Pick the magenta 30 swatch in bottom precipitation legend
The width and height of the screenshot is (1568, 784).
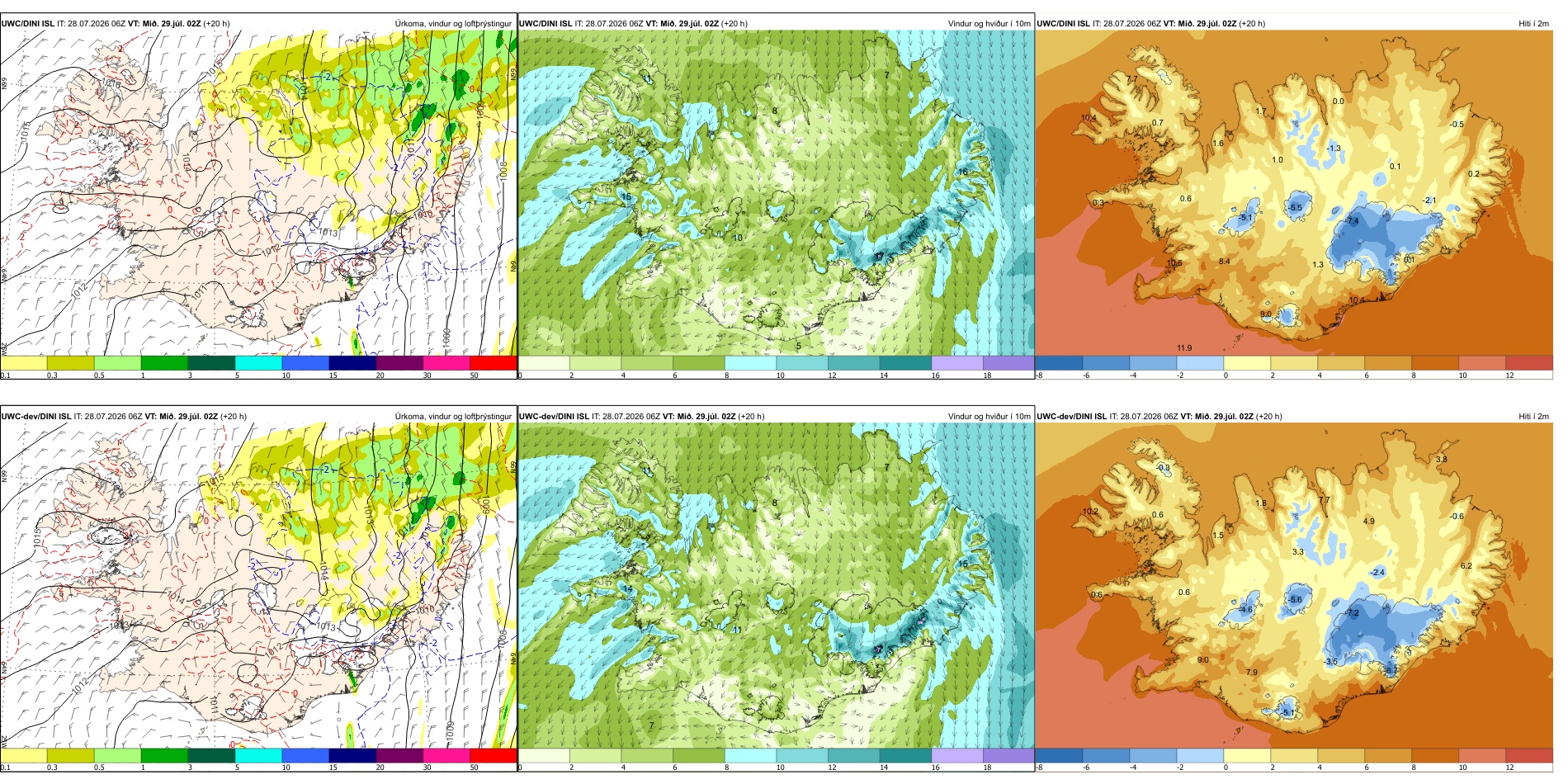click(446, 756)
